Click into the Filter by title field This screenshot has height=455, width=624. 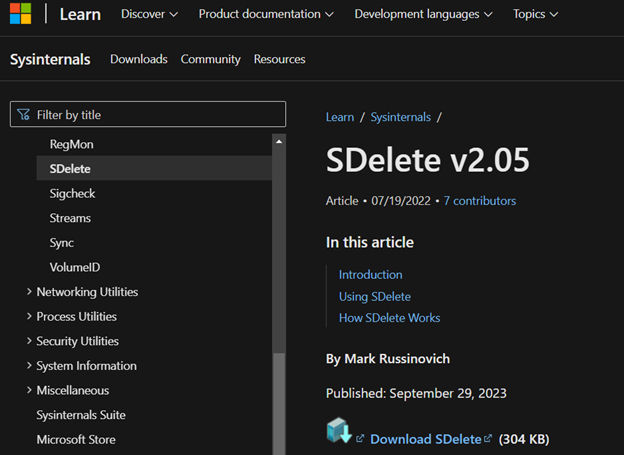(148, 115)
